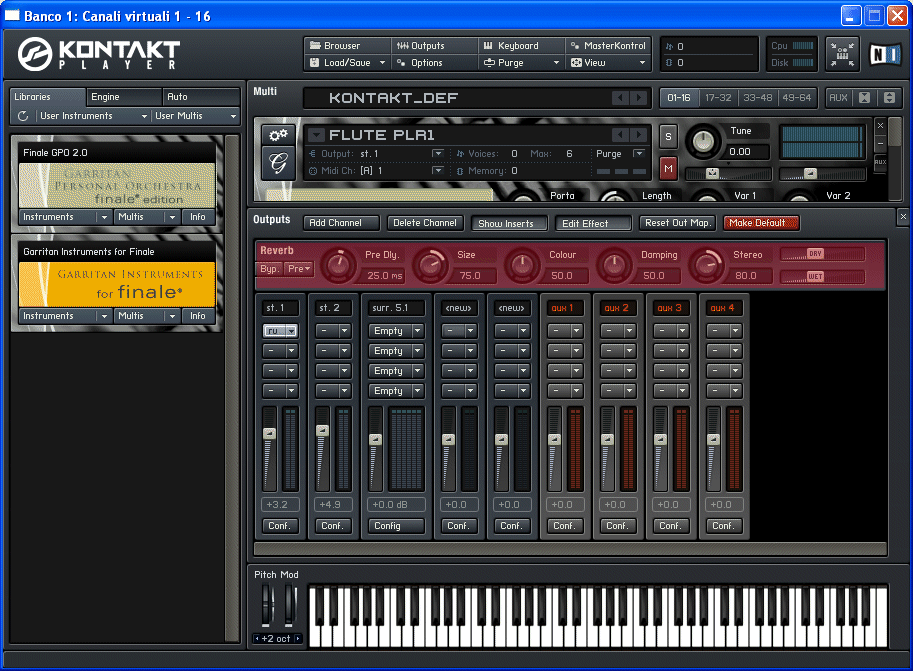The image size is (913, 671).
Task: Open the reverb Pre dropdown
Action: point(299,269)
